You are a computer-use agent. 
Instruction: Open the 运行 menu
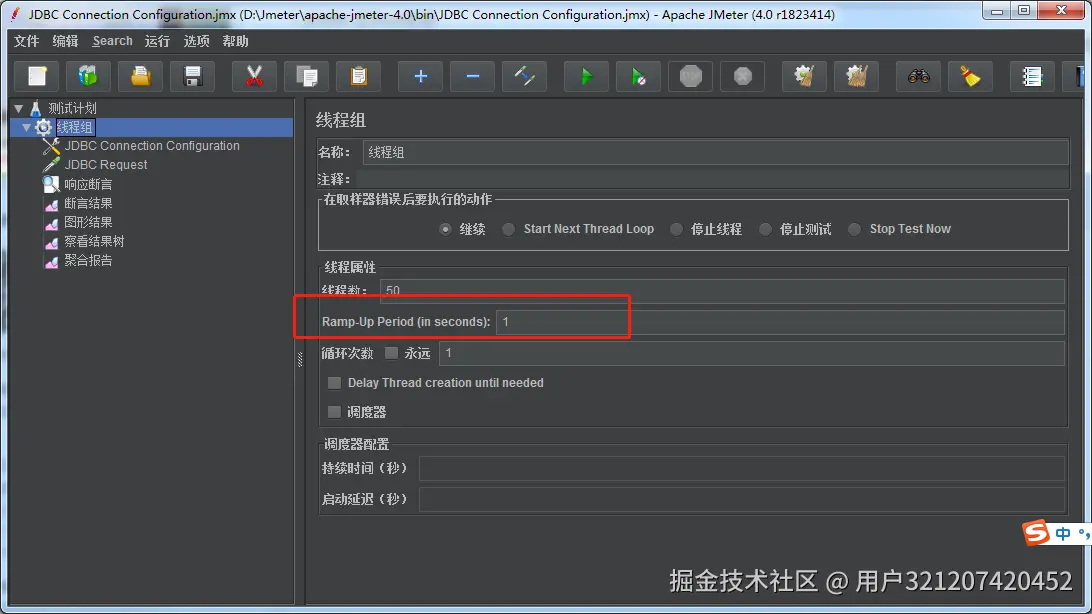click(157, 41)
